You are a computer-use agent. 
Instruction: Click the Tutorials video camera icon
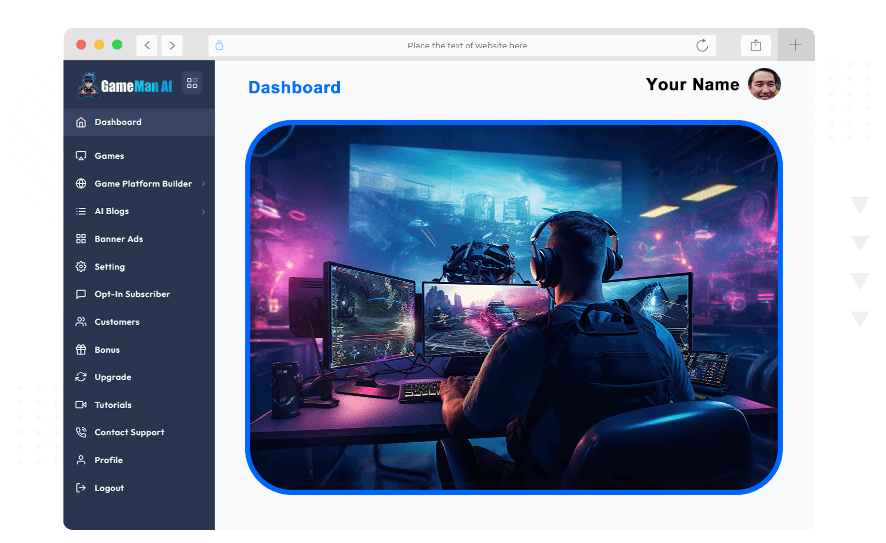(81, 405)
